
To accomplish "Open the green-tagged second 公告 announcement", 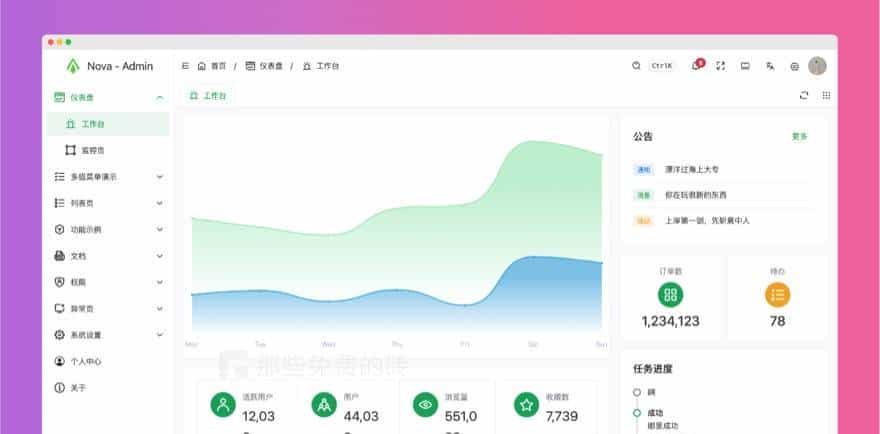I will point(695,195).
